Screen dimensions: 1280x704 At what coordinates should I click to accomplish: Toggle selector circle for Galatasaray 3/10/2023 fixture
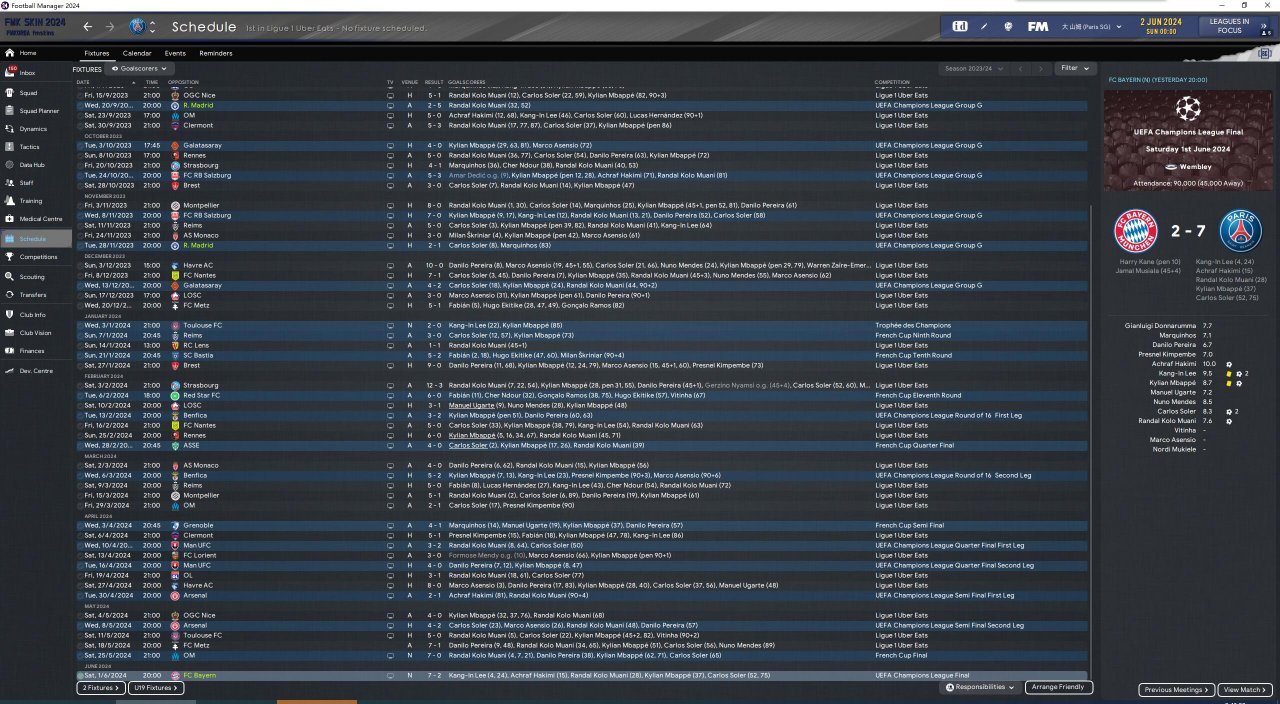[x=78, y=145]
